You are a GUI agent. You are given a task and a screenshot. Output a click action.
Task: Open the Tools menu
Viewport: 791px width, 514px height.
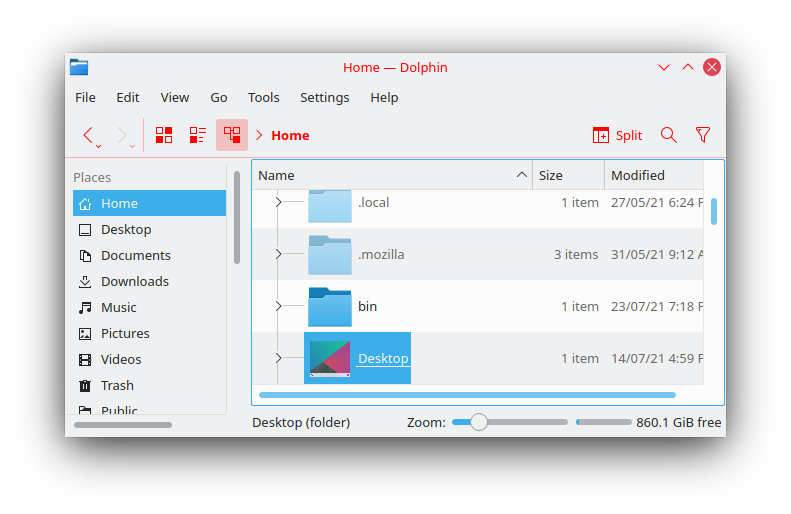[x=263, y=97]
